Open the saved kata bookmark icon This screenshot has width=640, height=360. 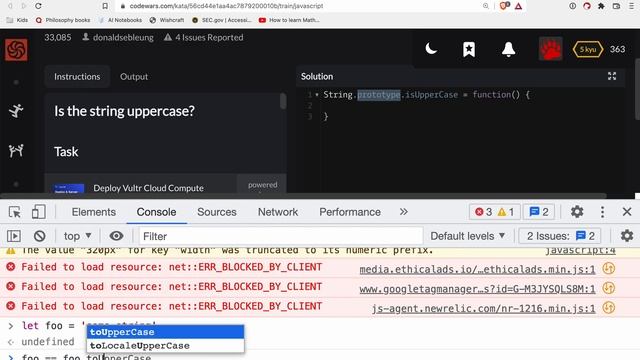[469, 49]
